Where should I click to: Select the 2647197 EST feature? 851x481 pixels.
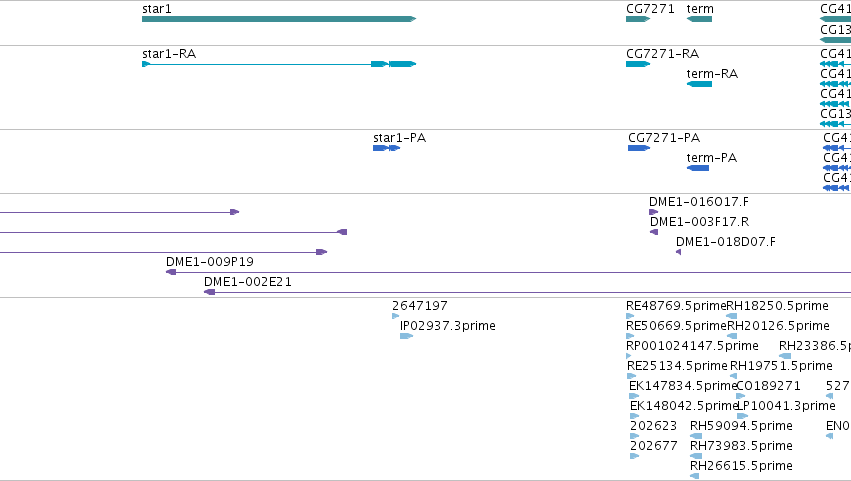pyautogui.click(x=396, y=317)
